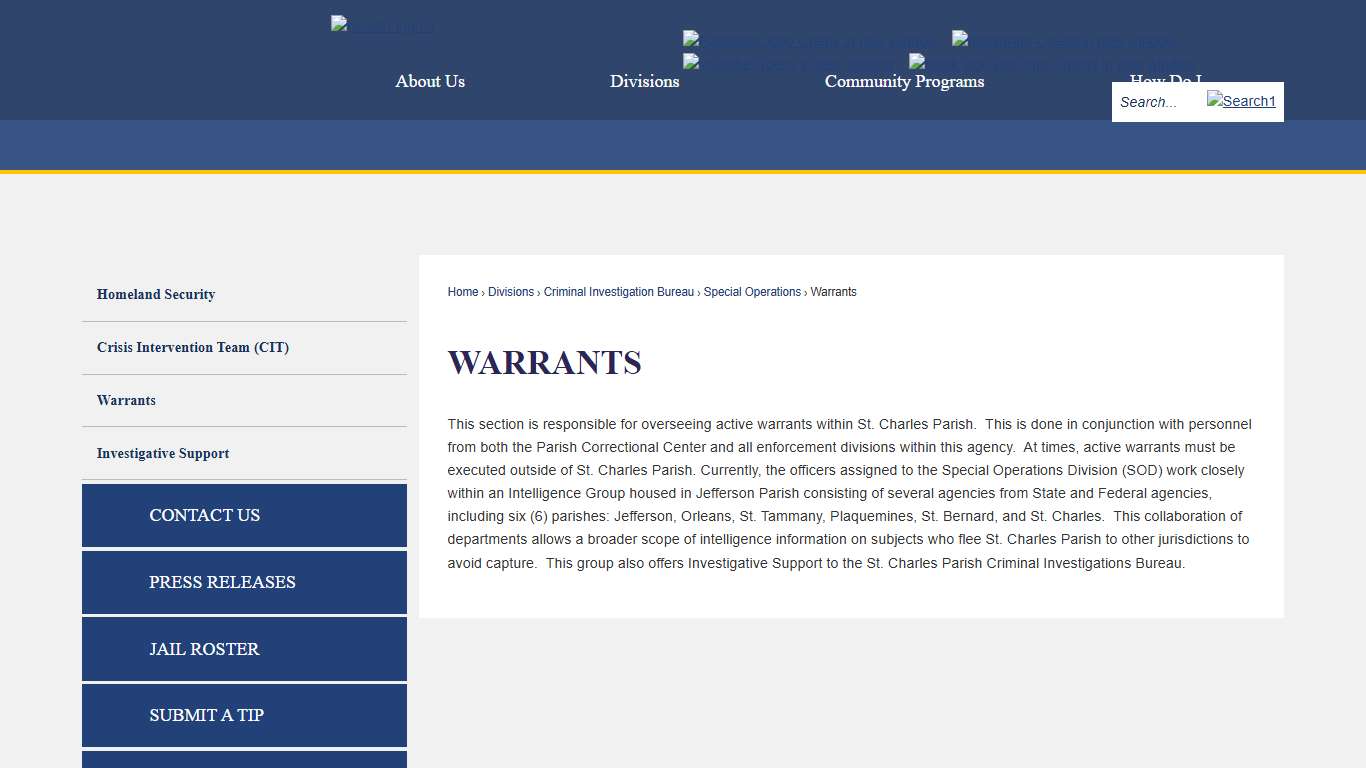The width and height of the screenshot is (1366, 768).
Task: Click inside the Search text field
Action: 1155,101
